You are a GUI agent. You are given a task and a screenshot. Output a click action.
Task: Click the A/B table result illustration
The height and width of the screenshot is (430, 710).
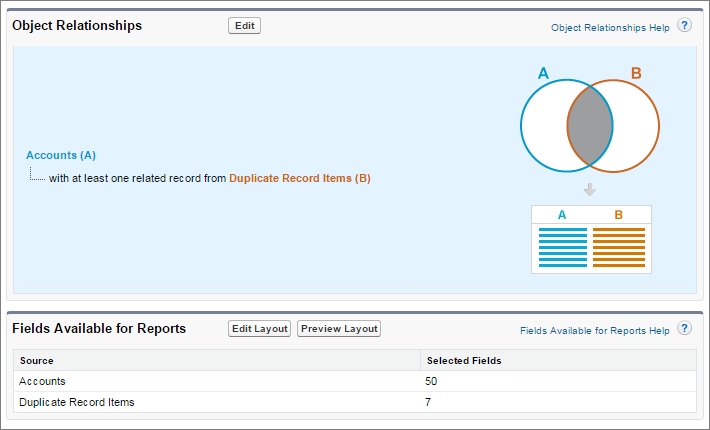coord(591,239)
